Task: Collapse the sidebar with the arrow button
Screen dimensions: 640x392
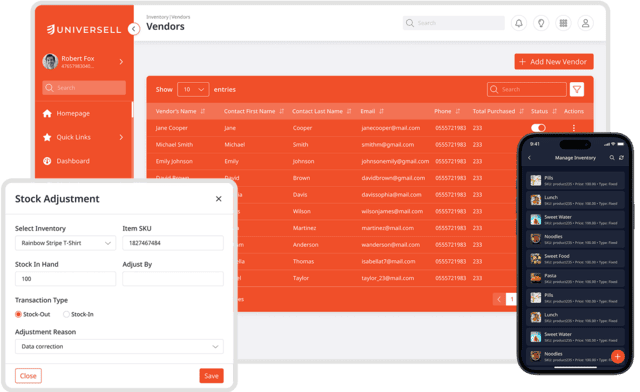Action: tap(133, 29)
